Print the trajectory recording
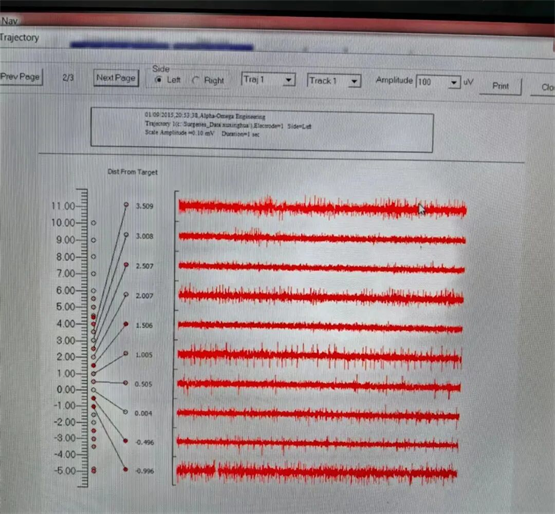Image resolution: width=555 pixels, height=514 pixels. tap(500, 86)
